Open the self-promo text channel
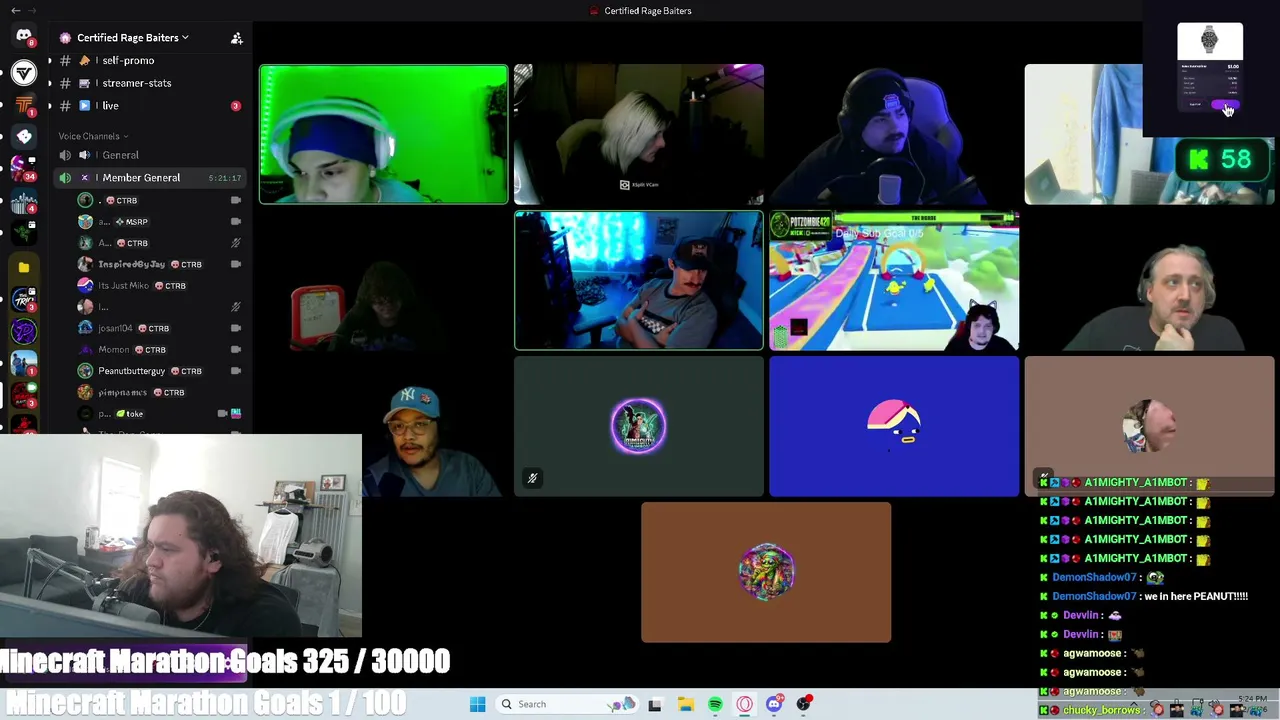 (128, 61)
